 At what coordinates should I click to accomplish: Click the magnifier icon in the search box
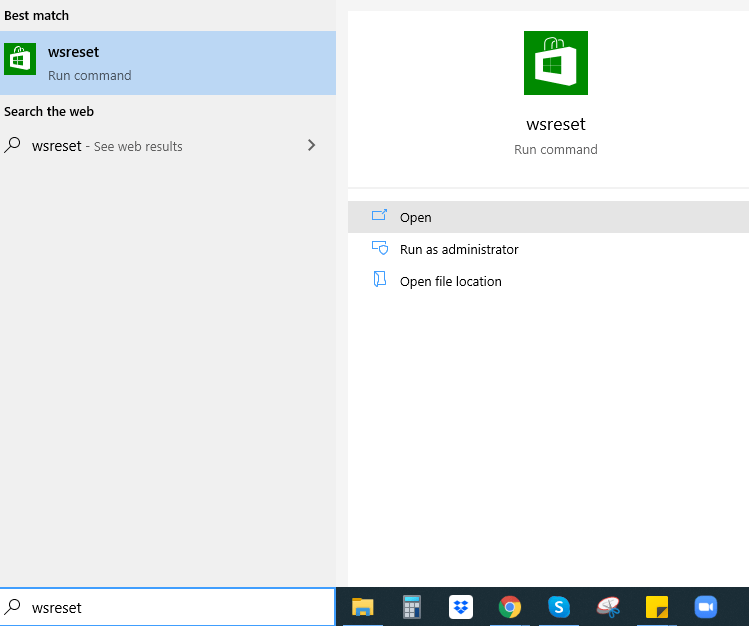pos(14,607)
